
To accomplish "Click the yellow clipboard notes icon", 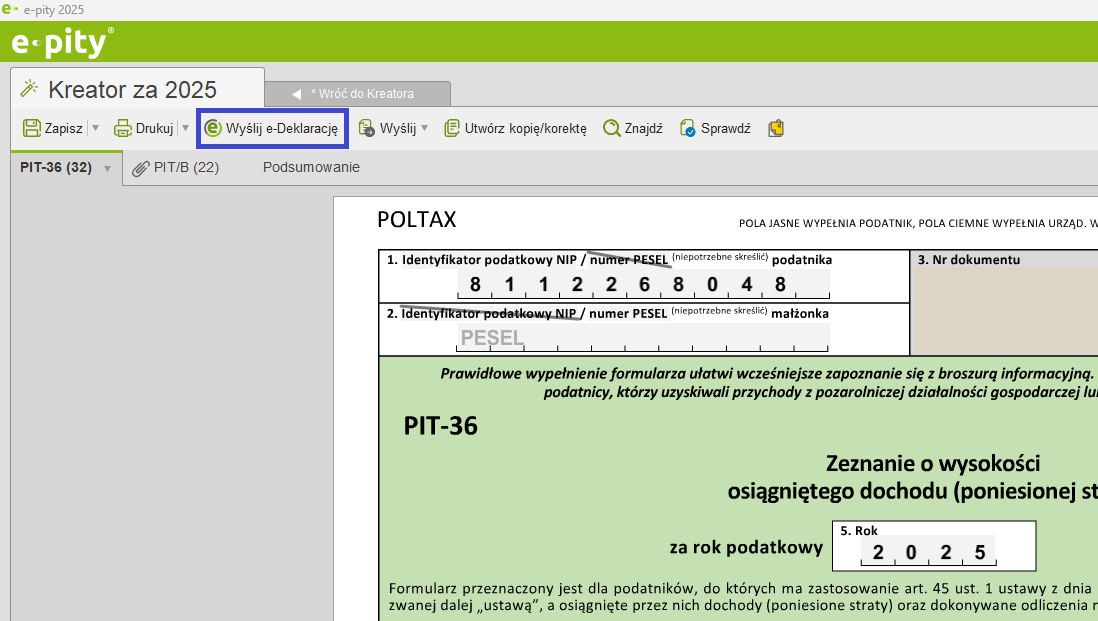I will pos(776,128).
